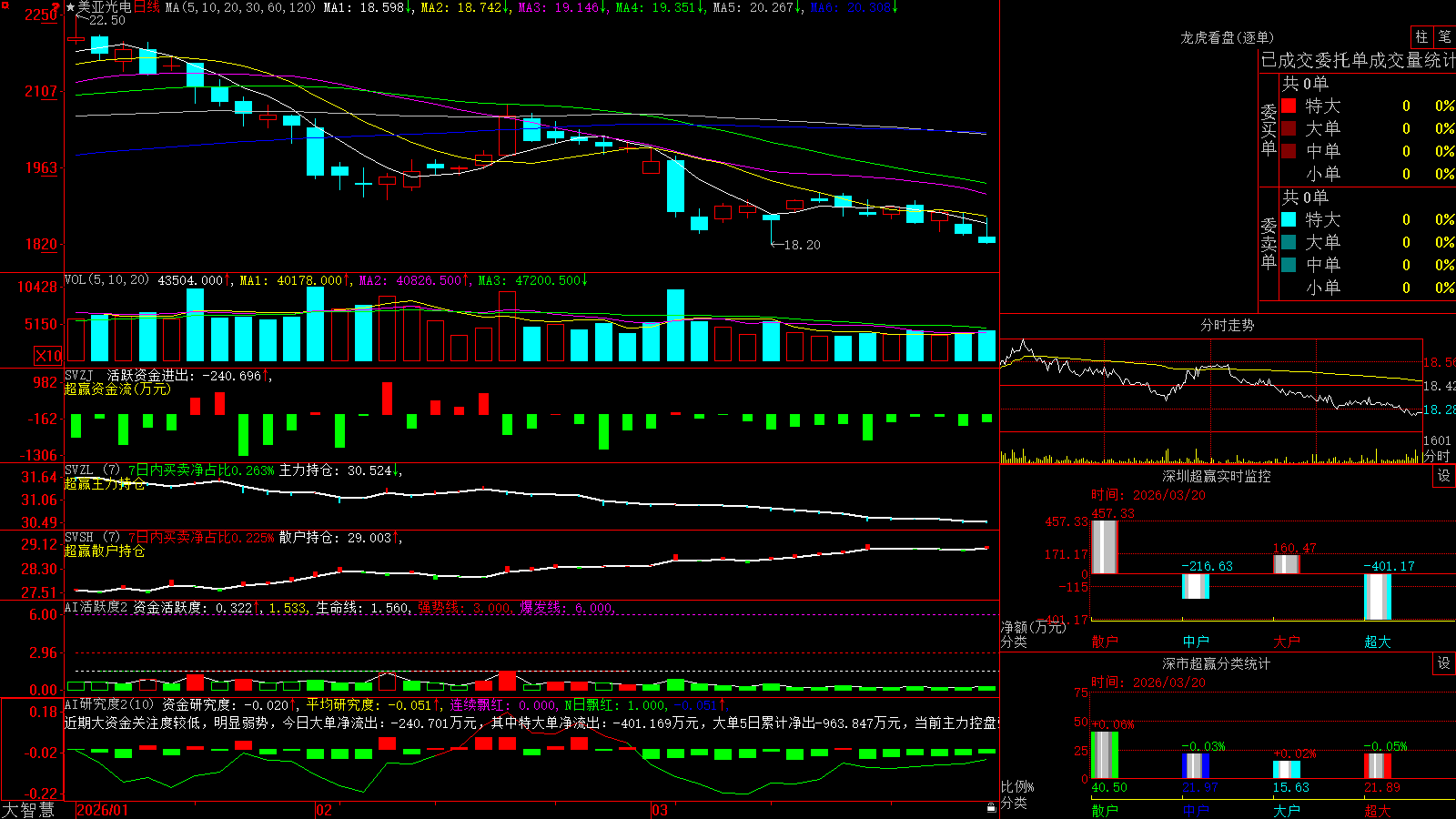Click the 深市超赢分类统计 title
The image size is (1456, 819).
point(1216,663)
